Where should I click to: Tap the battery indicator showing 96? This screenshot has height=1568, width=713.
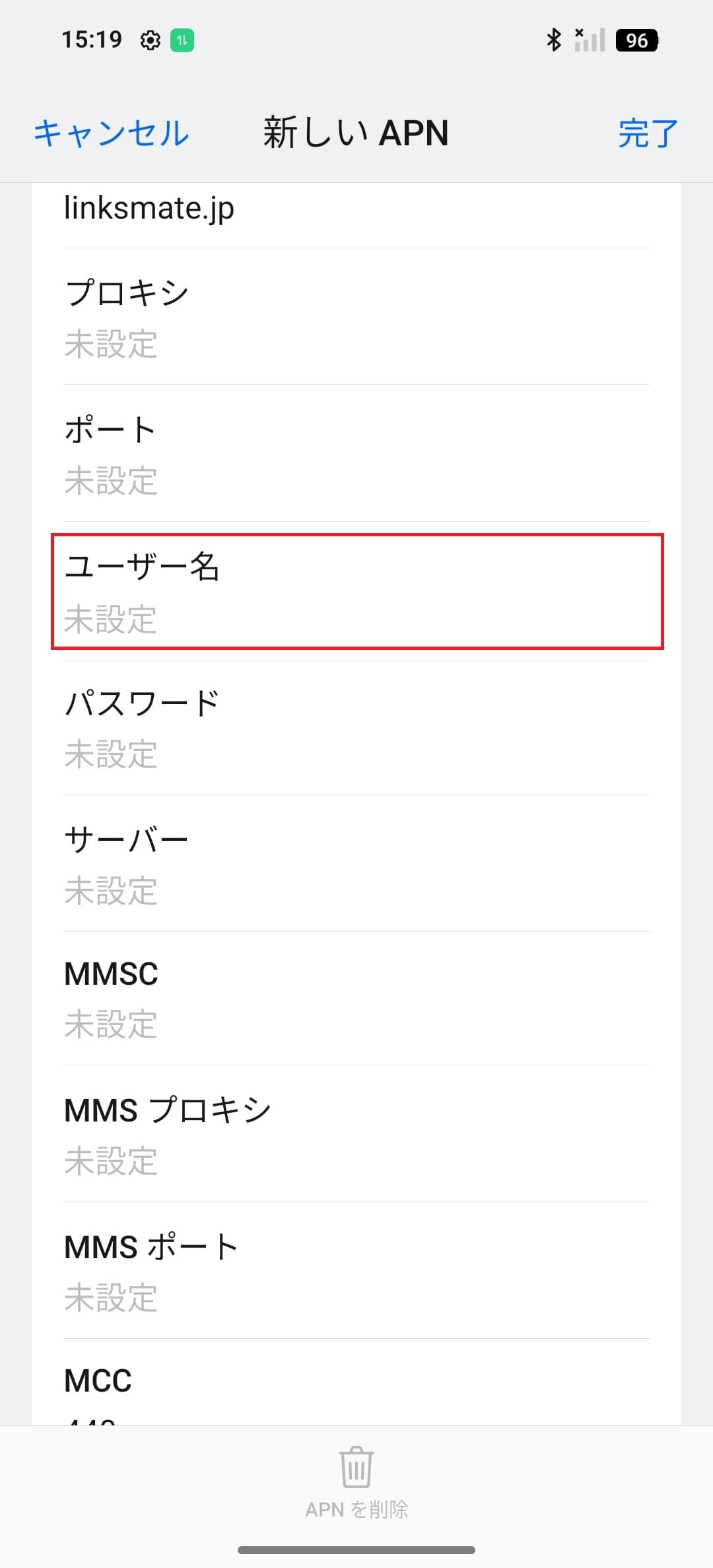click(x=636, y=40)
